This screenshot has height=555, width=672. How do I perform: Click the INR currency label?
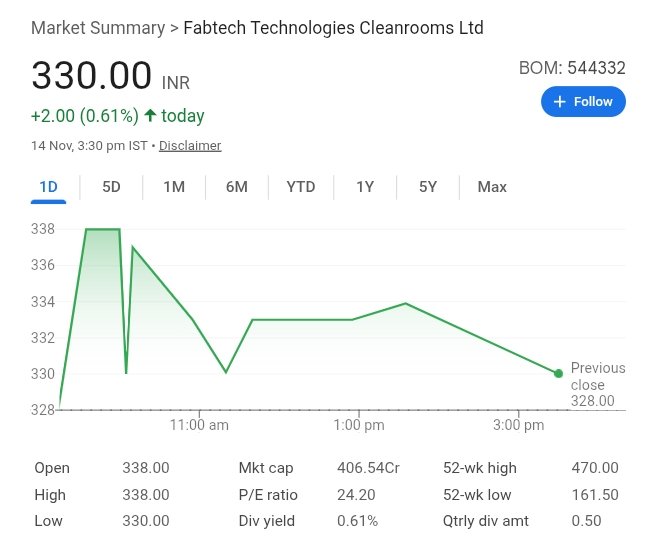[x=176, y=83]
